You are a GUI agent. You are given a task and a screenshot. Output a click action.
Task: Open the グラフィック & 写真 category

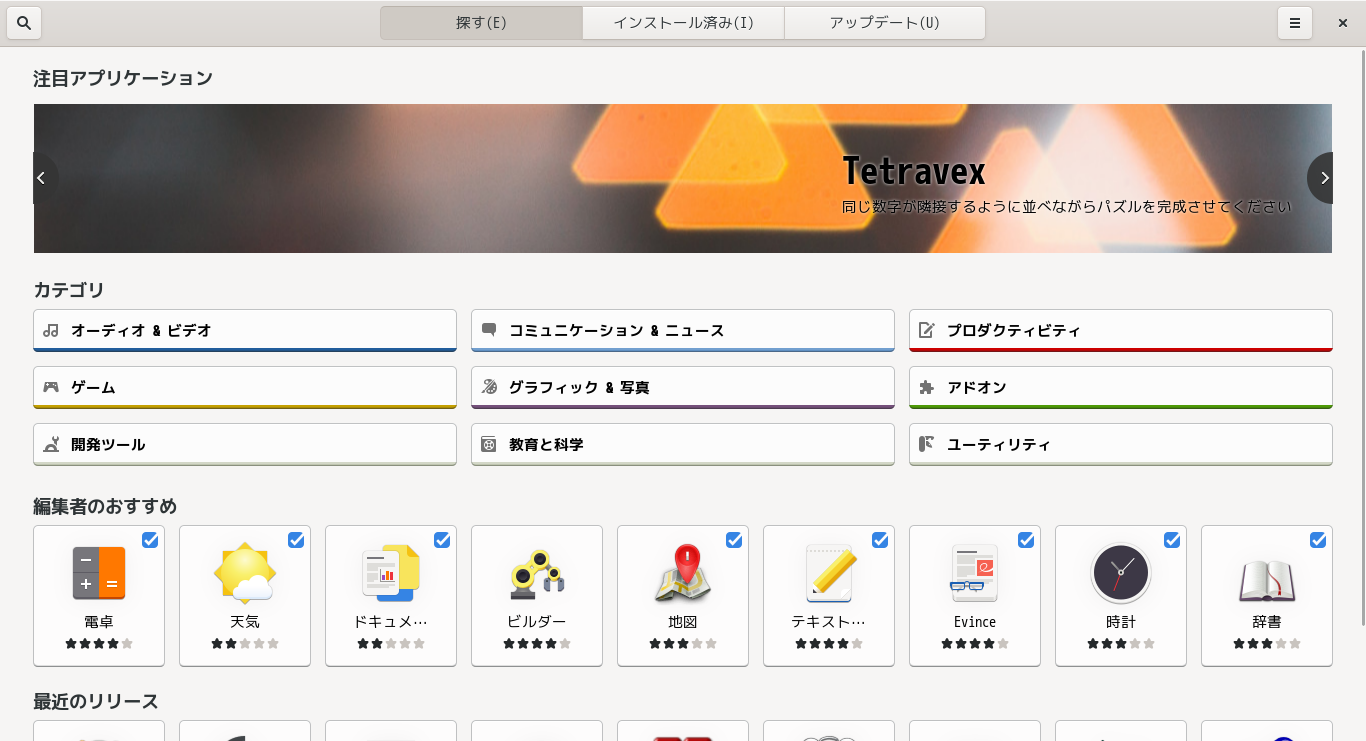(x=683, y=387)
